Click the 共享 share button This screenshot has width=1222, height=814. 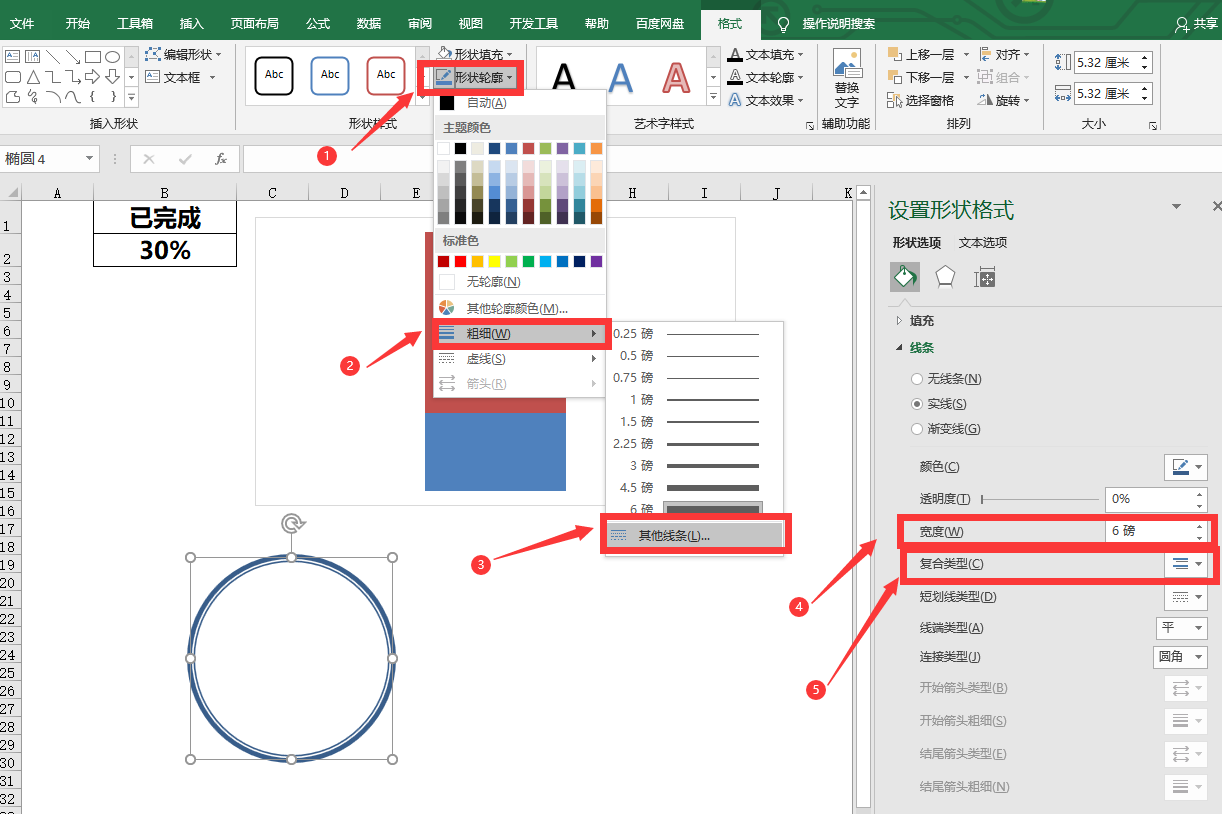[1196, 24]
